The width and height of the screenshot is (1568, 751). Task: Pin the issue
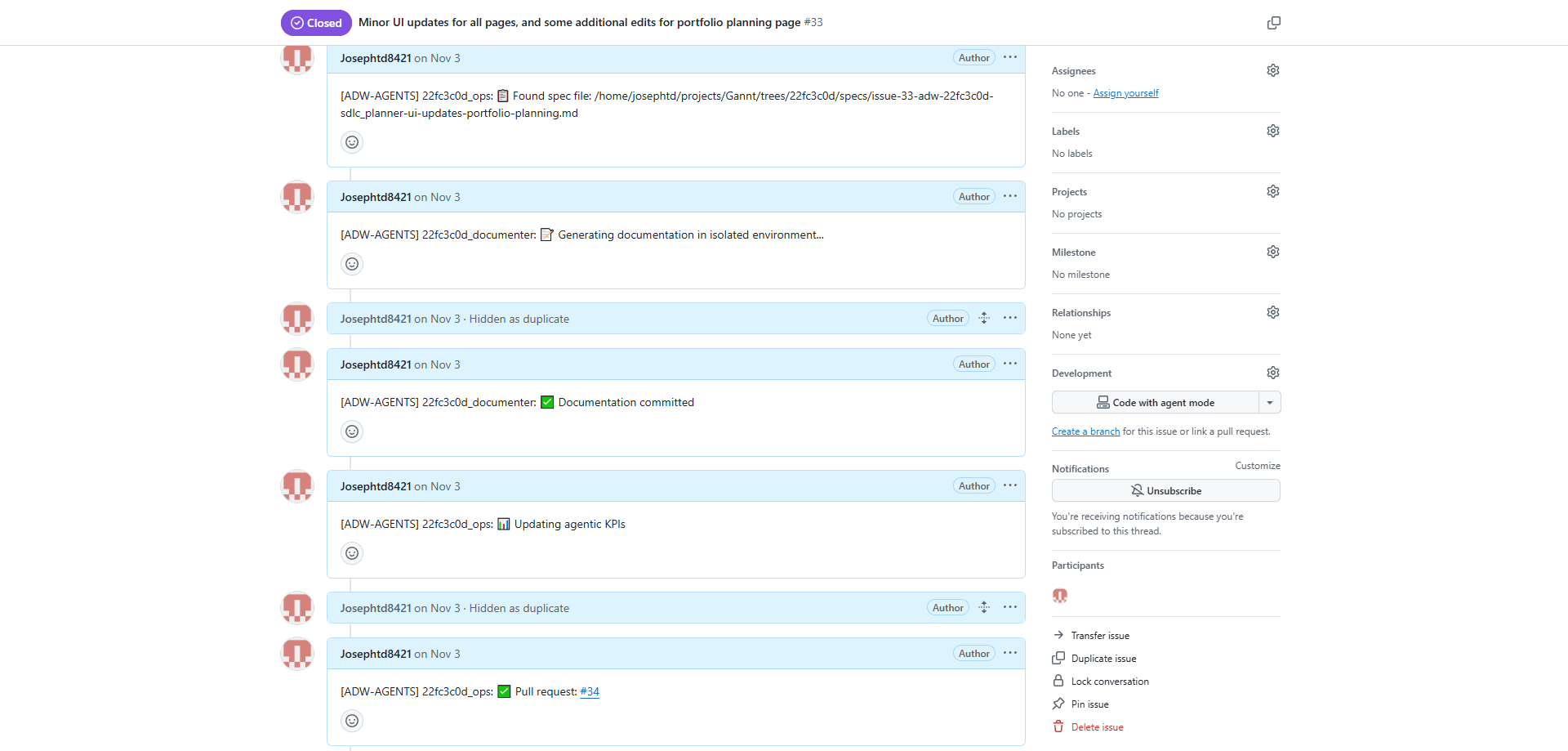click(1090, 704)
